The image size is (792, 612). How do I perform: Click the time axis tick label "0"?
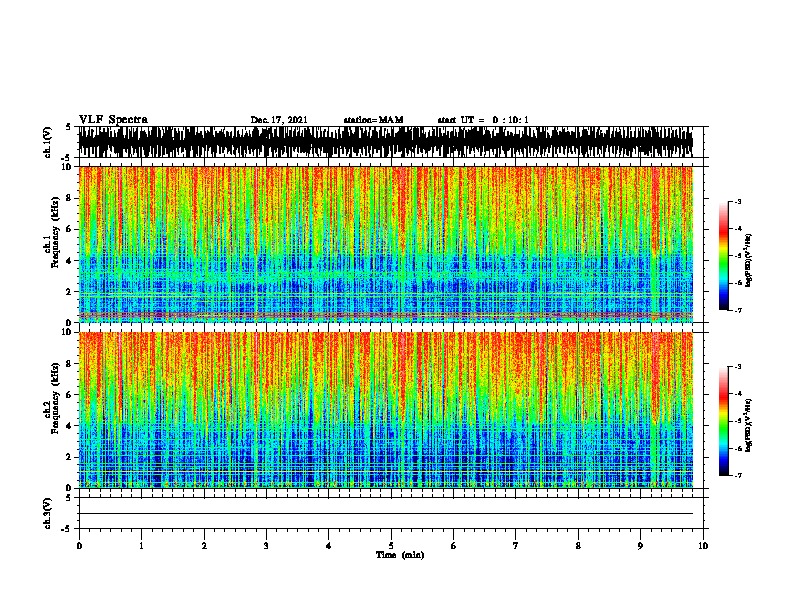pyautogui.click(x=79, y=546)
